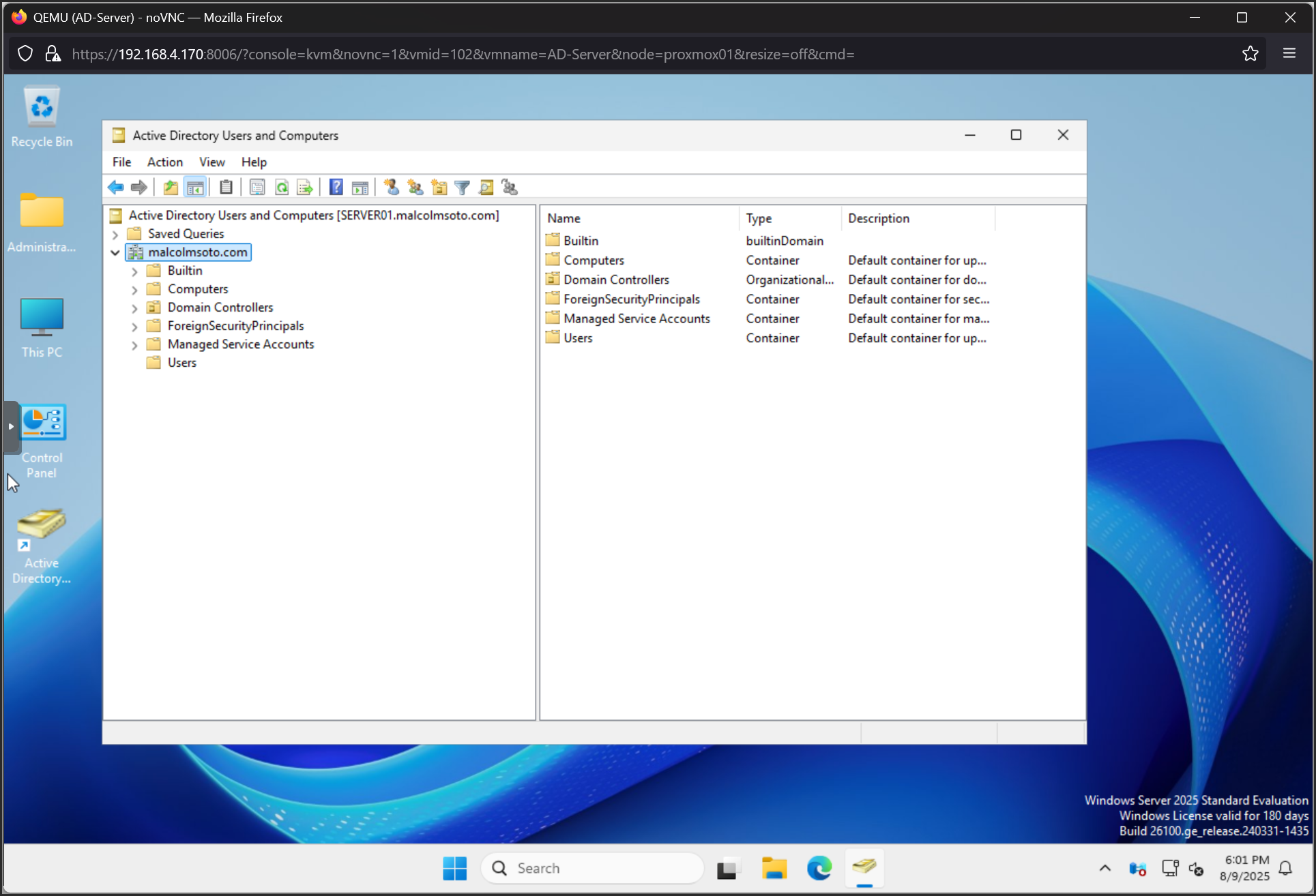Sort list by Type column header
Screen dimensions: 1316x896
click(759, 218)
